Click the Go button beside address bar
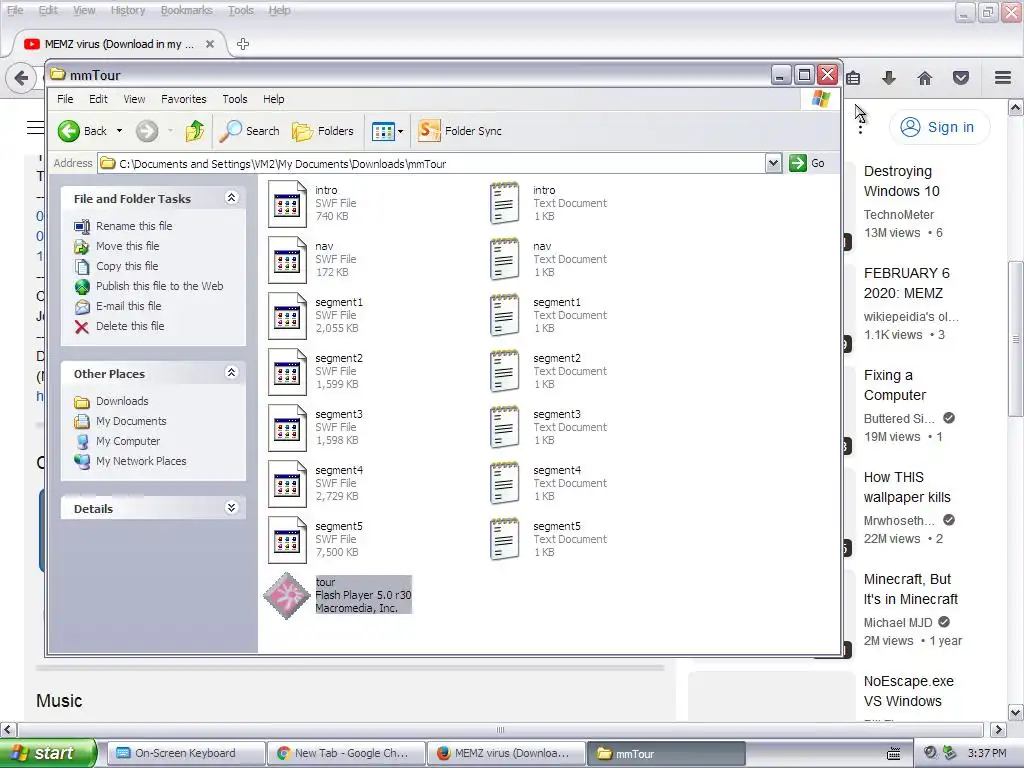The height and width of the screenshot is (768, 1024). pos(807,163)
